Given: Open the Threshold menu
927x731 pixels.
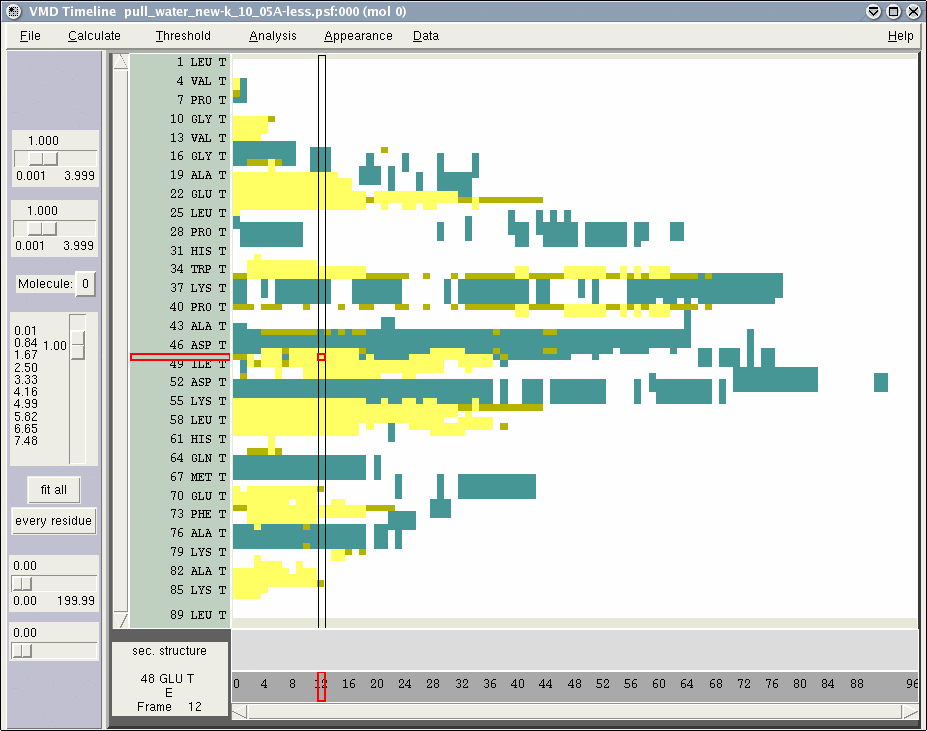Looking at the screenshot, I should click(x=183, y=36).
